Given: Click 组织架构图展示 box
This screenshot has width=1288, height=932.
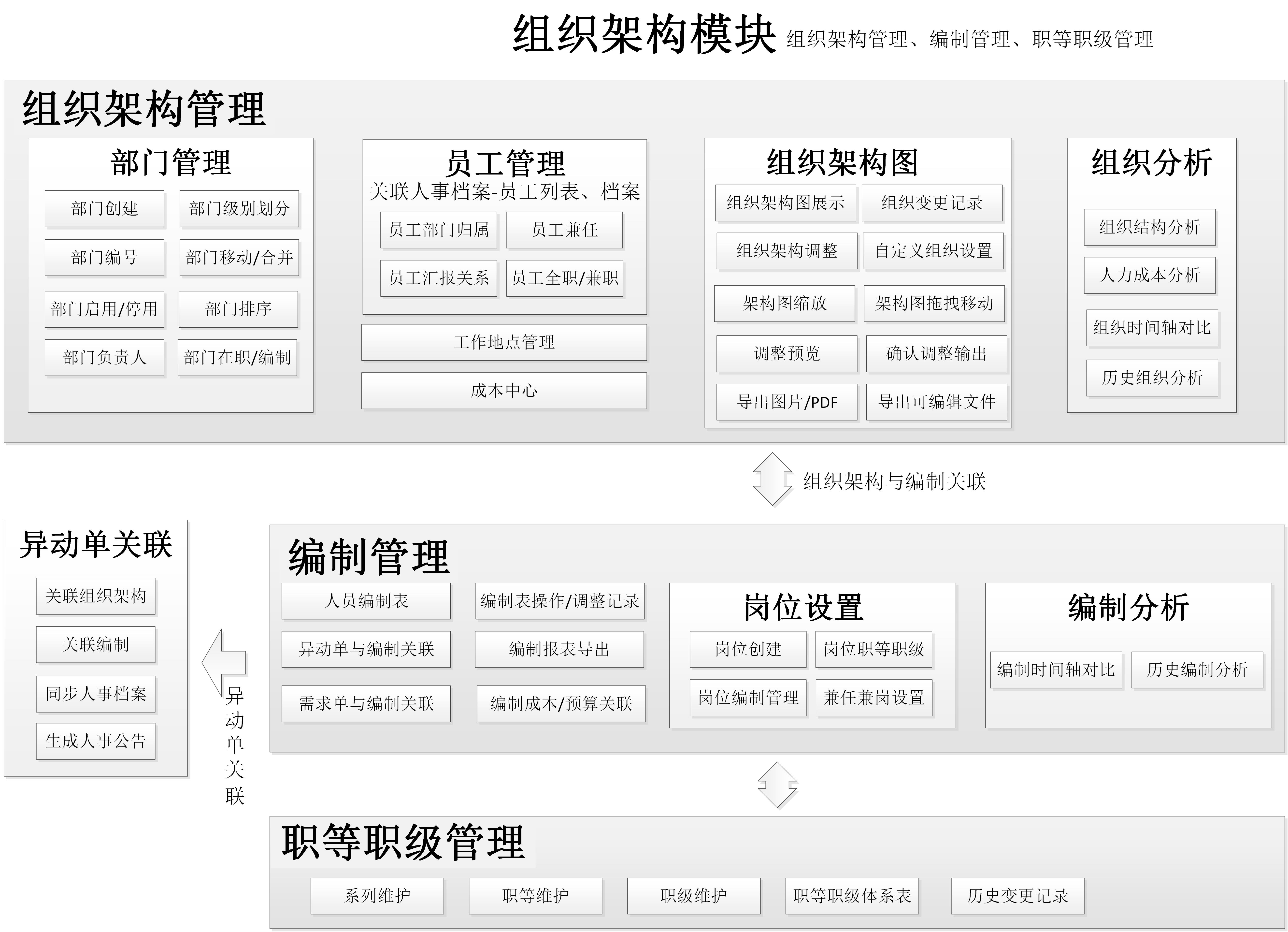Looking at the screenshot, I should tap(786, 203).
